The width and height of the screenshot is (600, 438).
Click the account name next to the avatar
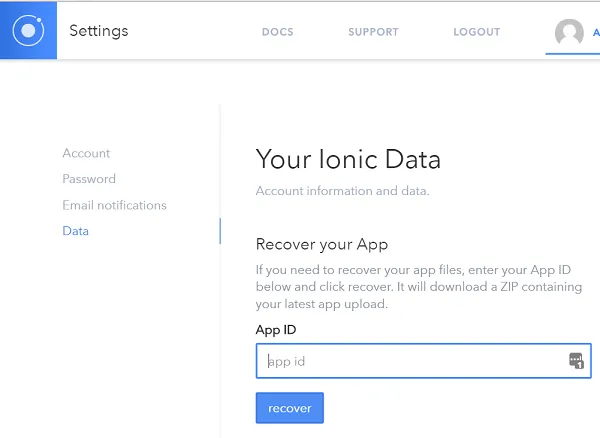click(595, 32)
